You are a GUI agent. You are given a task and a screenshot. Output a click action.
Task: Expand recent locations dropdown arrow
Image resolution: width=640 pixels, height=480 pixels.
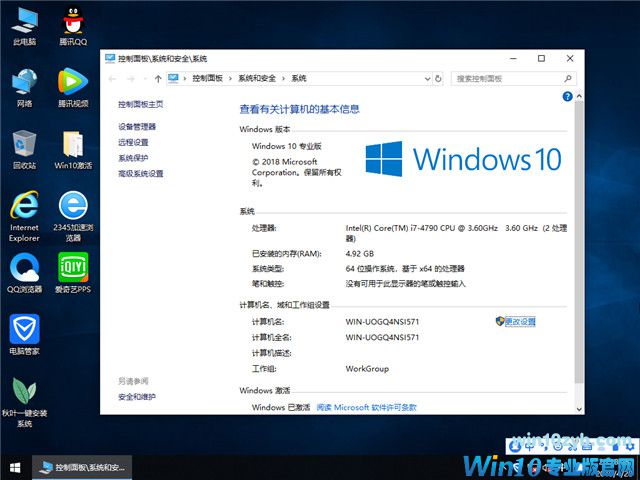click(144, 78)
